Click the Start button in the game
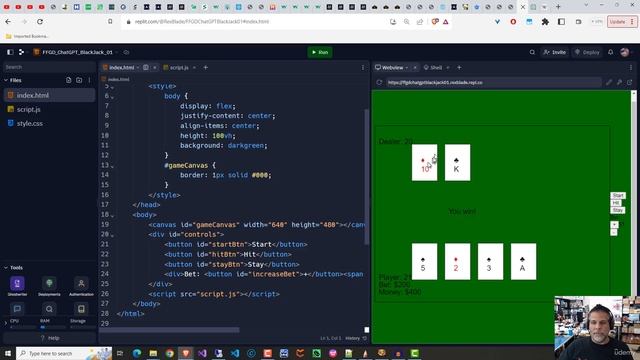Screen dimensions: 640x360 coord(618,196)
